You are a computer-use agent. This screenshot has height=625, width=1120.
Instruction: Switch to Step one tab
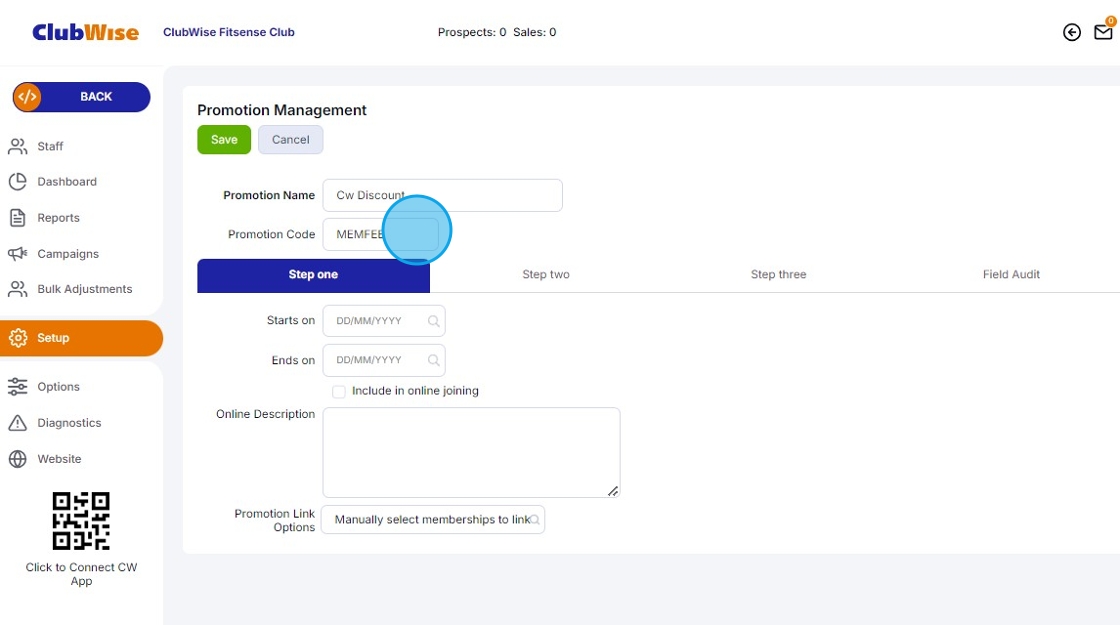tap(313, 275)
